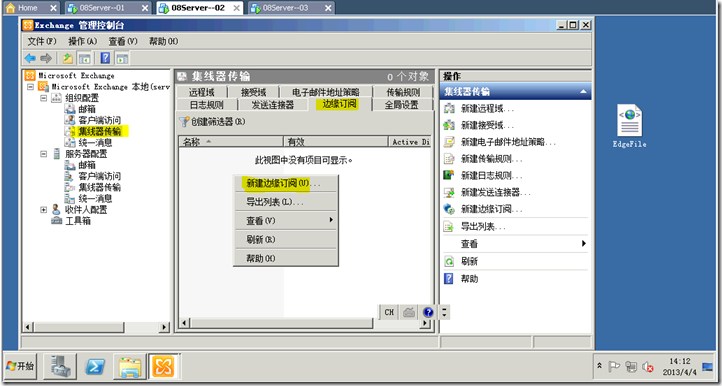Click the 新建接受域 action icon
Image resolution: width=722 pixels, height=386 pixels.
point(449,125)
